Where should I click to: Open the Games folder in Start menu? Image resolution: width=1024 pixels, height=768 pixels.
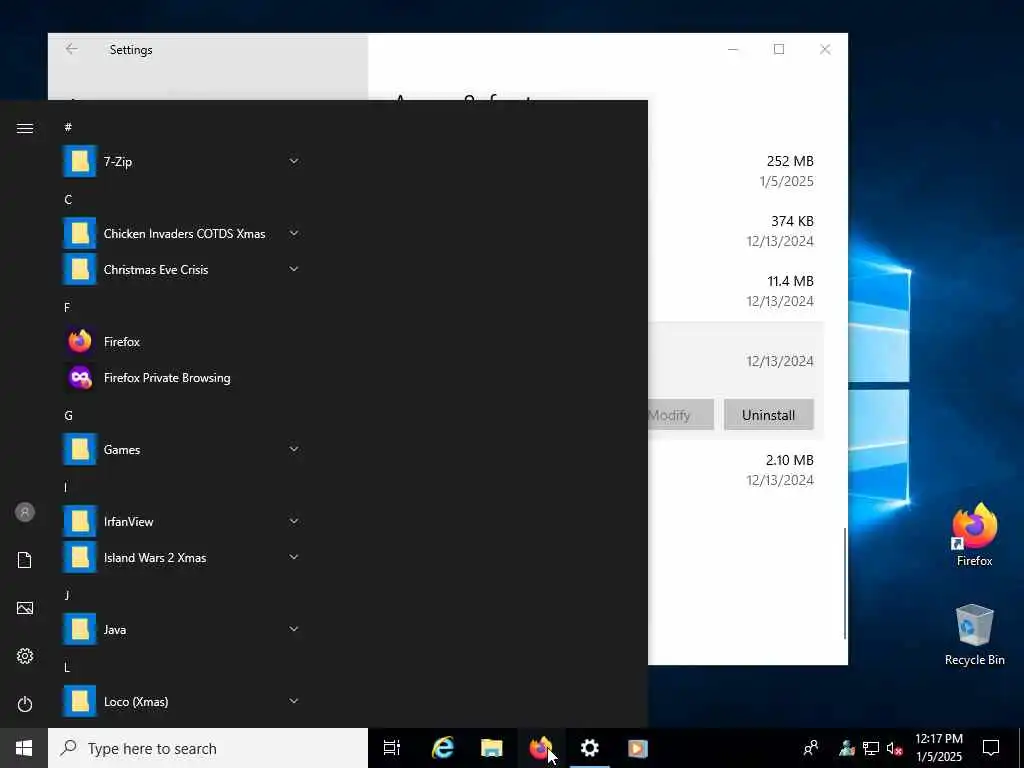click(181, 449)
